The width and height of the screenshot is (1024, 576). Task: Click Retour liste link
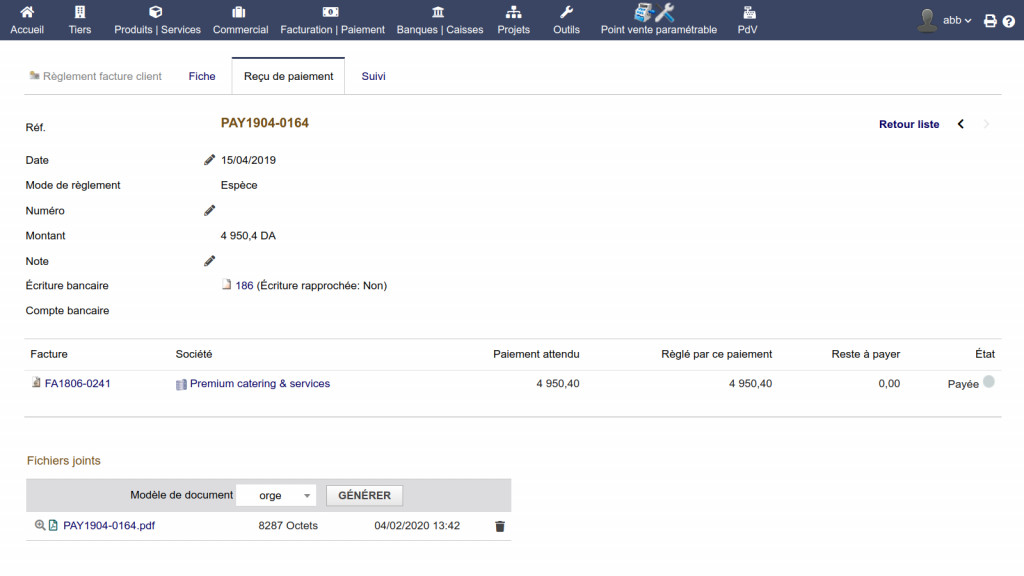tap(909, 124)
